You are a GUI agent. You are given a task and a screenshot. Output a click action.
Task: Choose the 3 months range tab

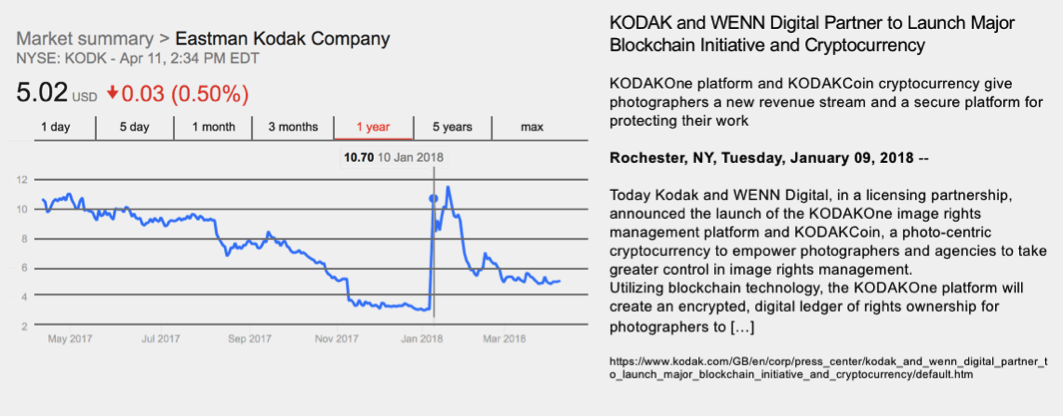[293, 127]
